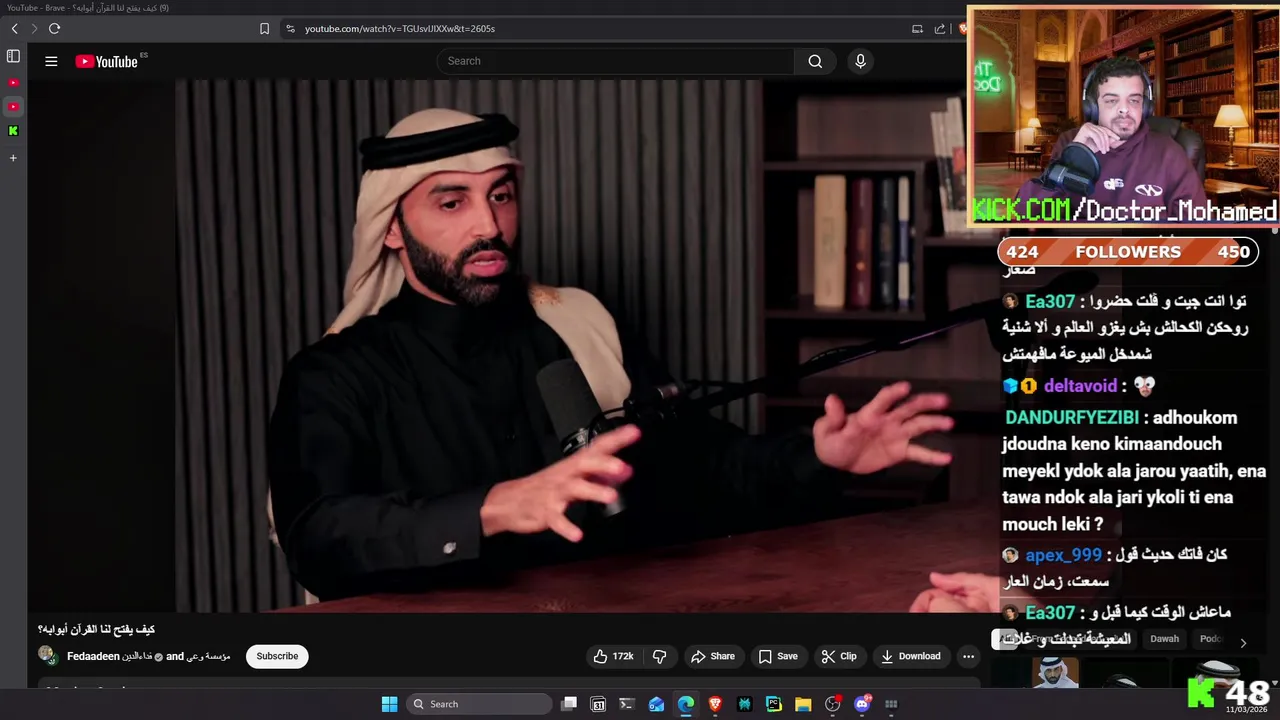Create a Clip of the video
Image resolution: width=1280 pixels, height=720 pixels.
pos(839,656)
